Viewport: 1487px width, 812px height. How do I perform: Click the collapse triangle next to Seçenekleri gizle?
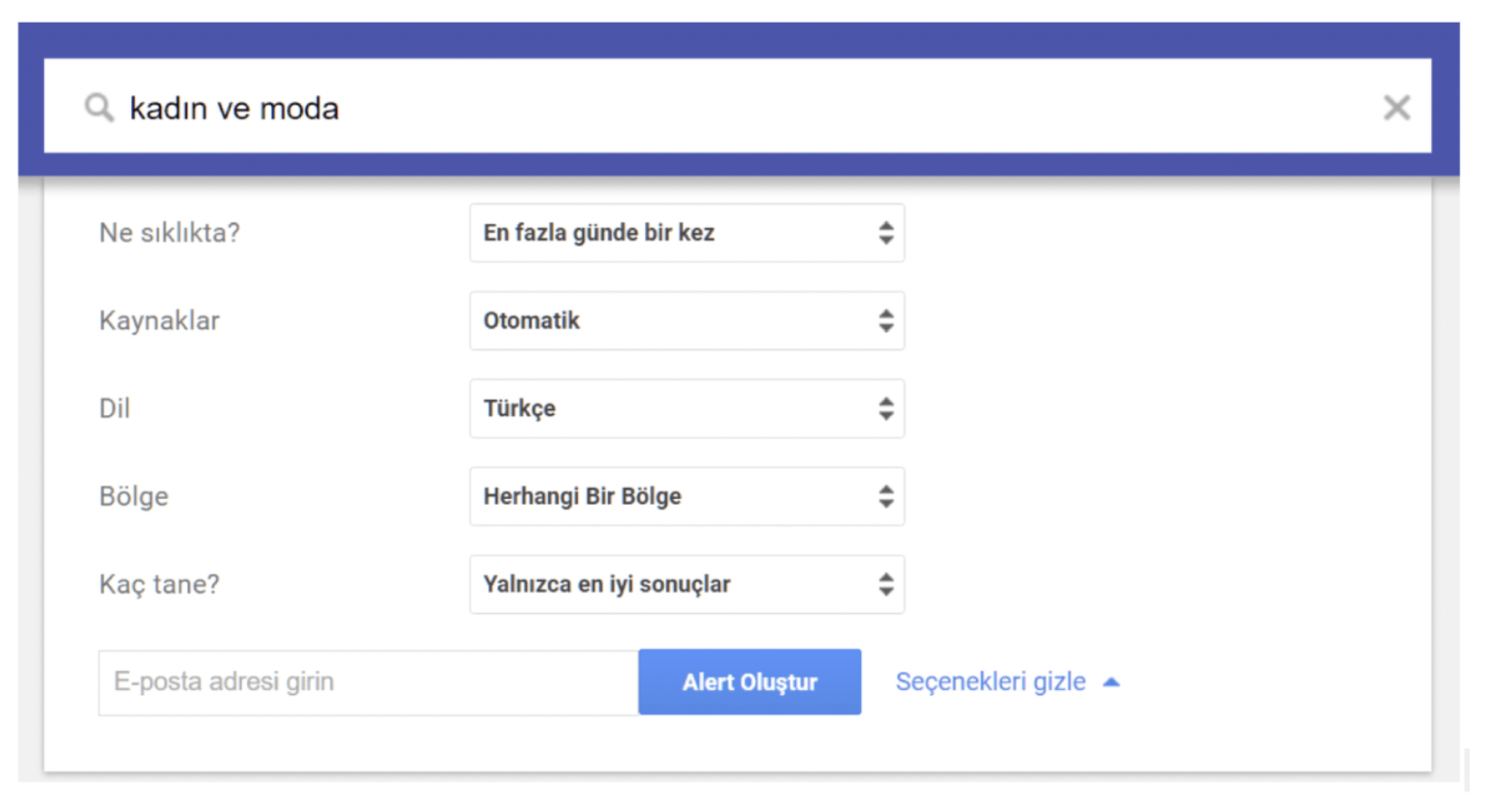point(1112,683)
